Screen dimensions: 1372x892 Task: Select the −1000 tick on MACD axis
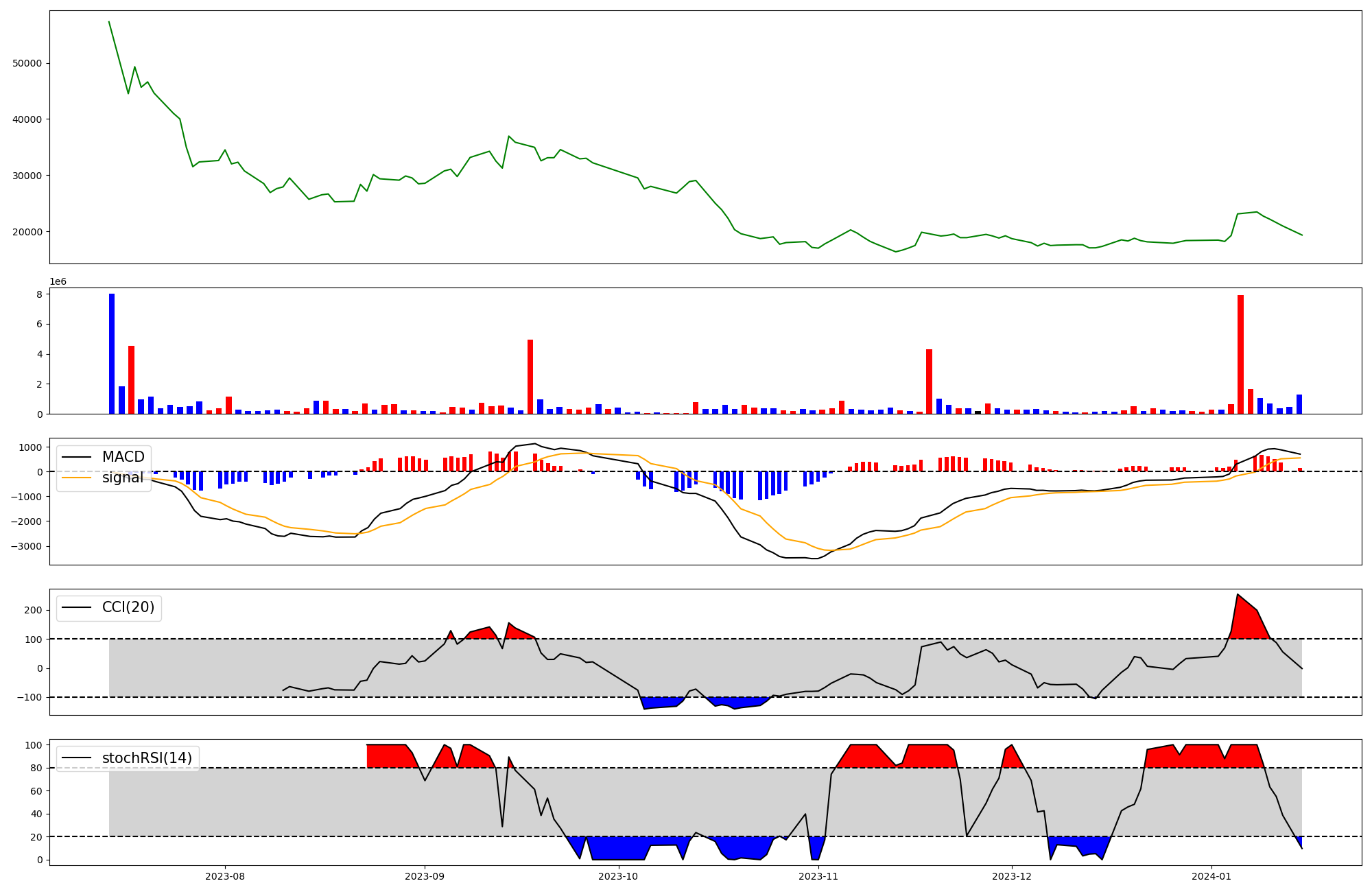point(27,497)
